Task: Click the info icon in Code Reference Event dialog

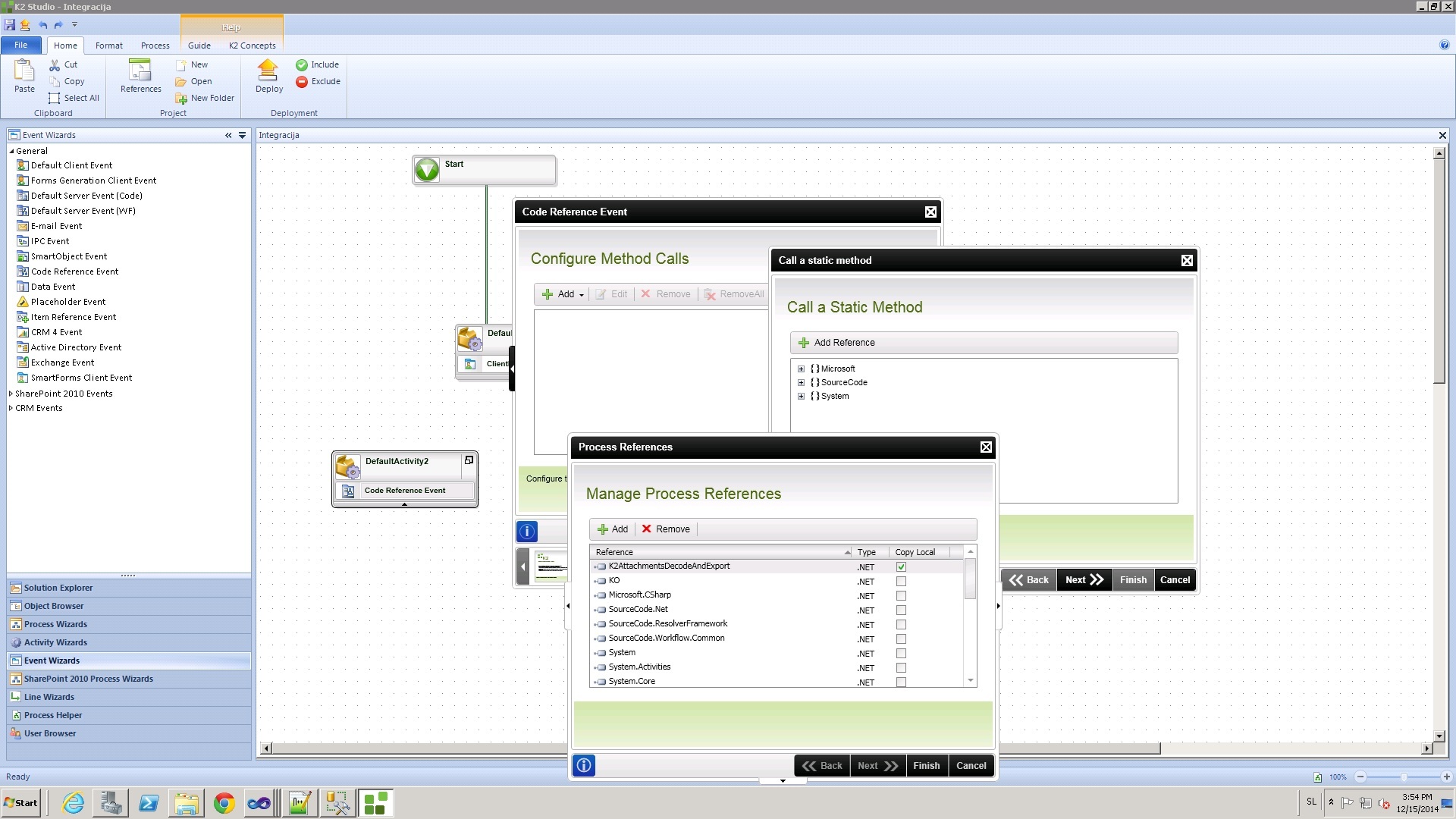Action: click(x=527, y=532)
